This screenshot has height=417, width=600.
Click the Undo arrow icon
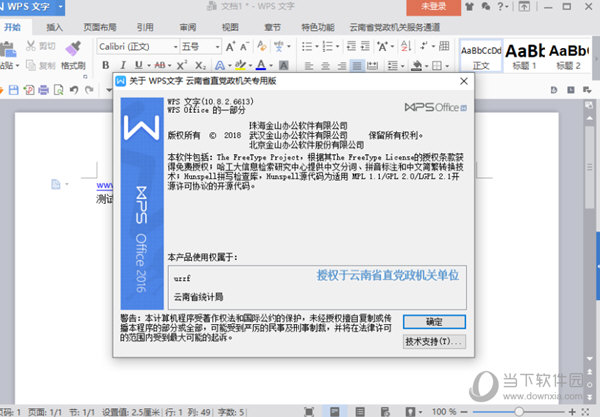tap(74, 90)
